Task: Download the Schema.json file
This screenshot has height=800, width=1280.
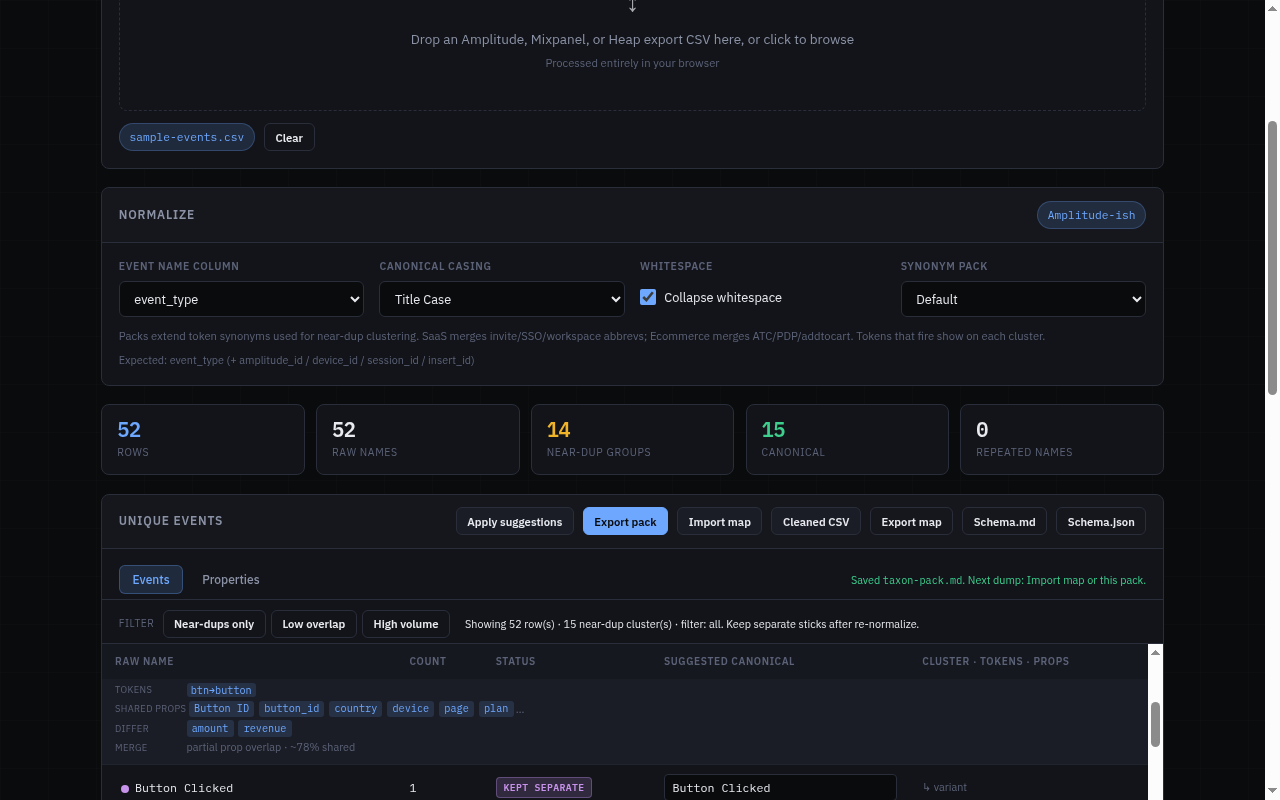Action: 1101,521
